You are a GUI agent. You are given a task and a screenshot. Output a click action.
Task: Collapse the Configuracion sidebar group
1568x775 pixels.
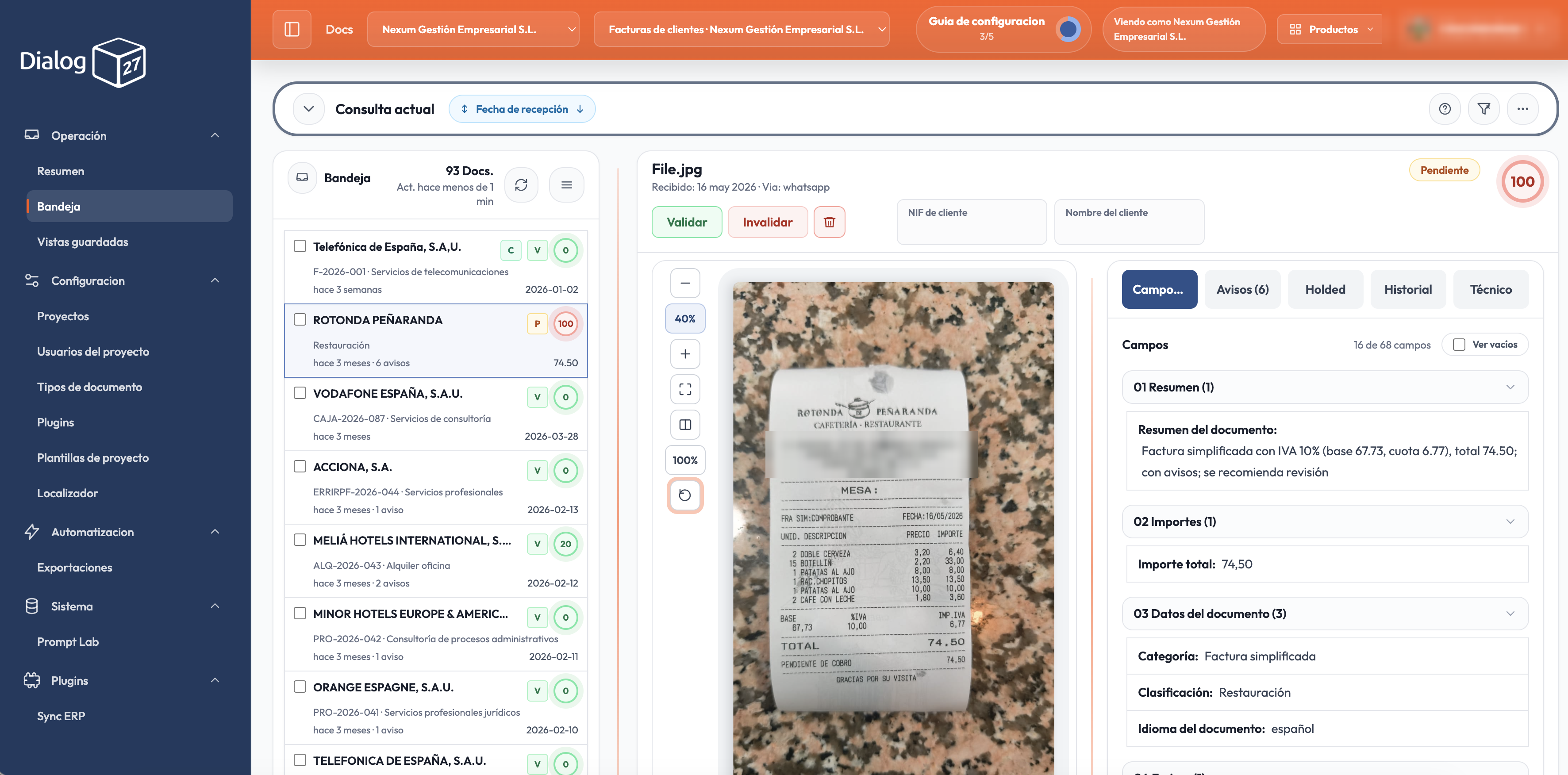coord(215,280)
